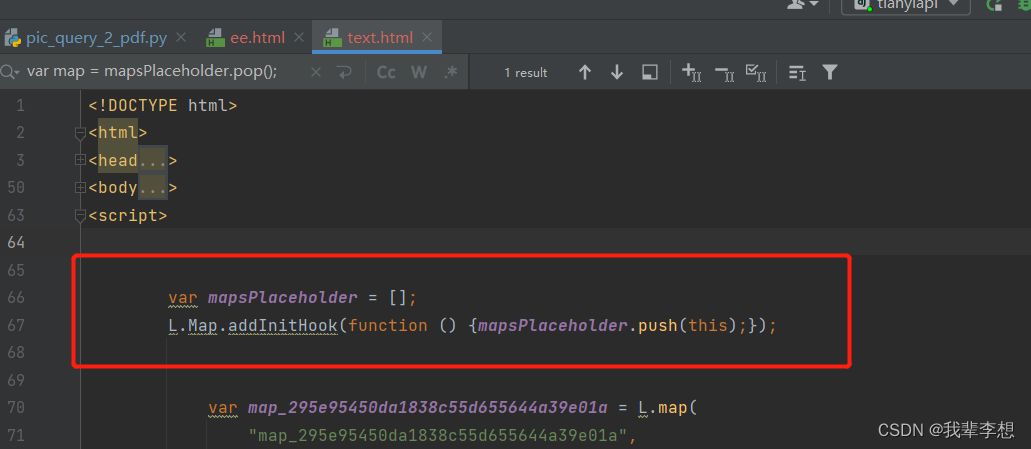This screenshot has width=1031, height=449.
Task: Go to next search occurrence arrow
Action: (617, 72)
